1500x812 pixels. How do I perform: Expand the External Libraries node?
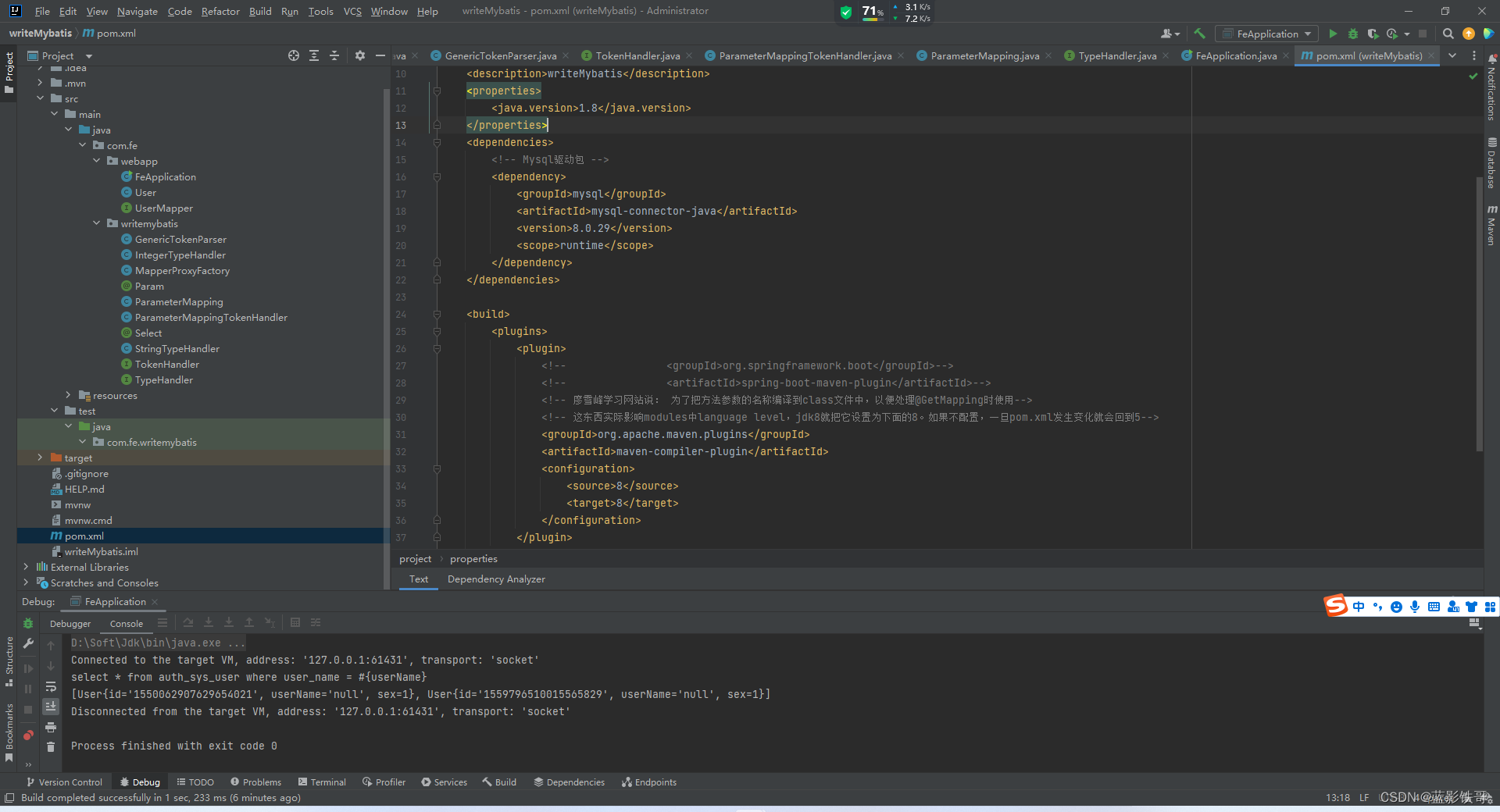pos(26,567)
